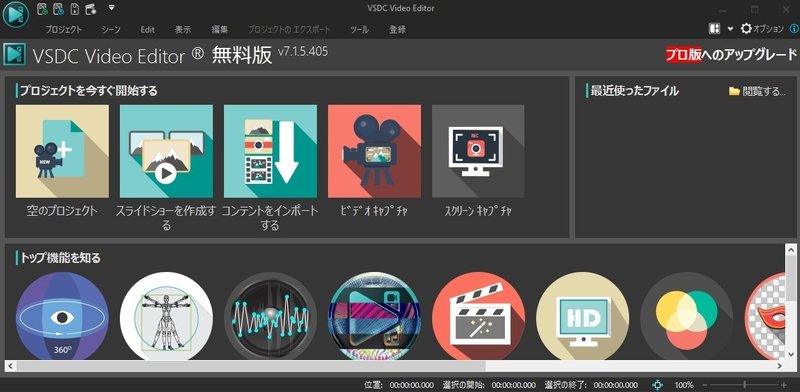Open the mask feature circle at right edge
Viewport: 800px width, 392px height.
(764, 316)
